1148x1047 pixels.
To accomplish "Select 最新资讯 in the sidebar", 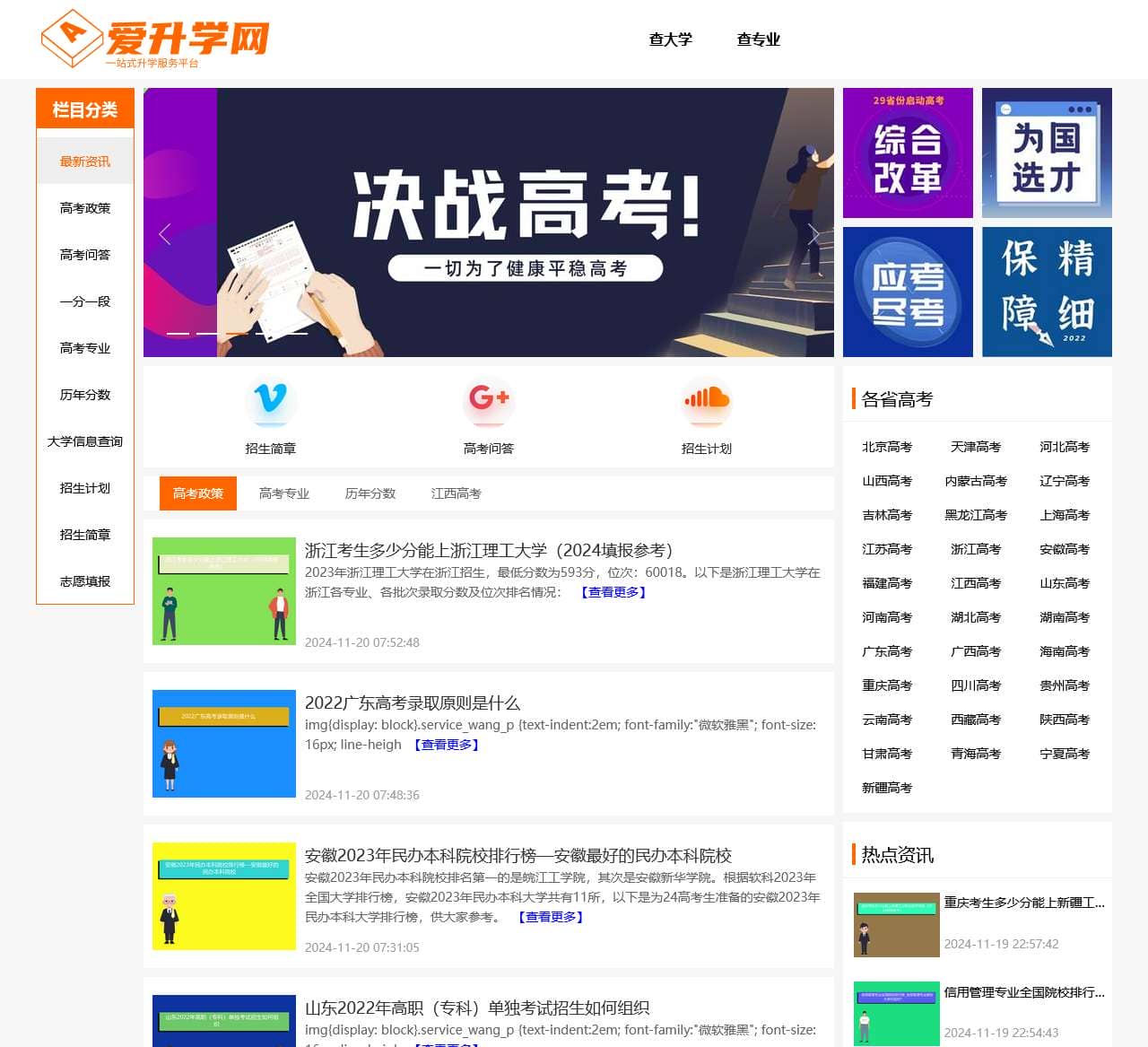I will [x=85, y=161].
